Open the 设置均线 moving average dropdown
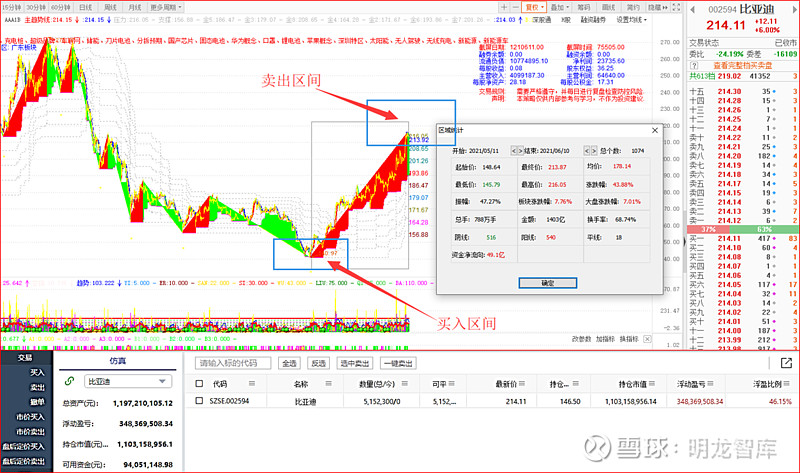Screen dimensions: 800x473 (632, 20)
